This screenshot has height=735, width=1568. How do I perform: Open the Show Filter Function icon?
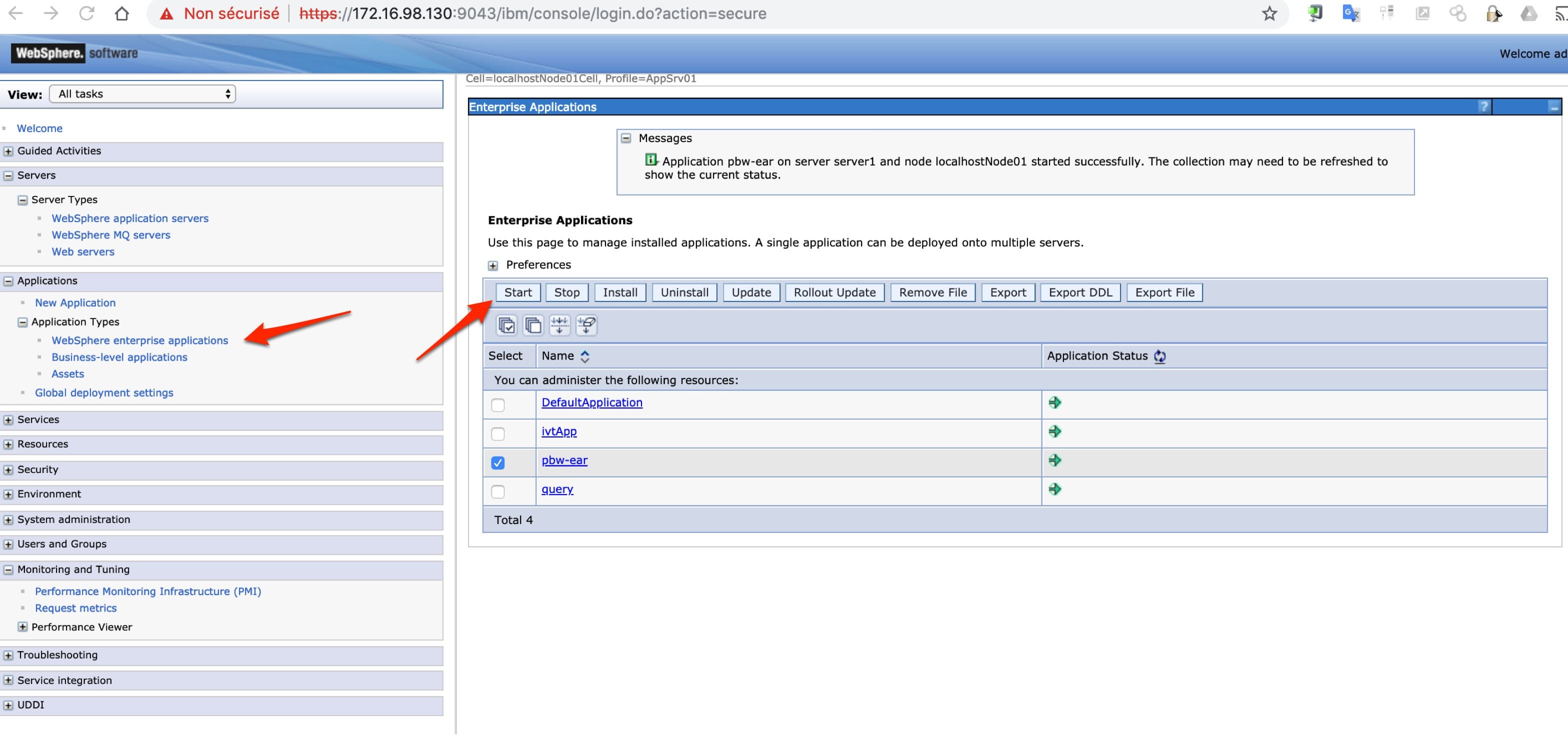(x=560, y=325)
